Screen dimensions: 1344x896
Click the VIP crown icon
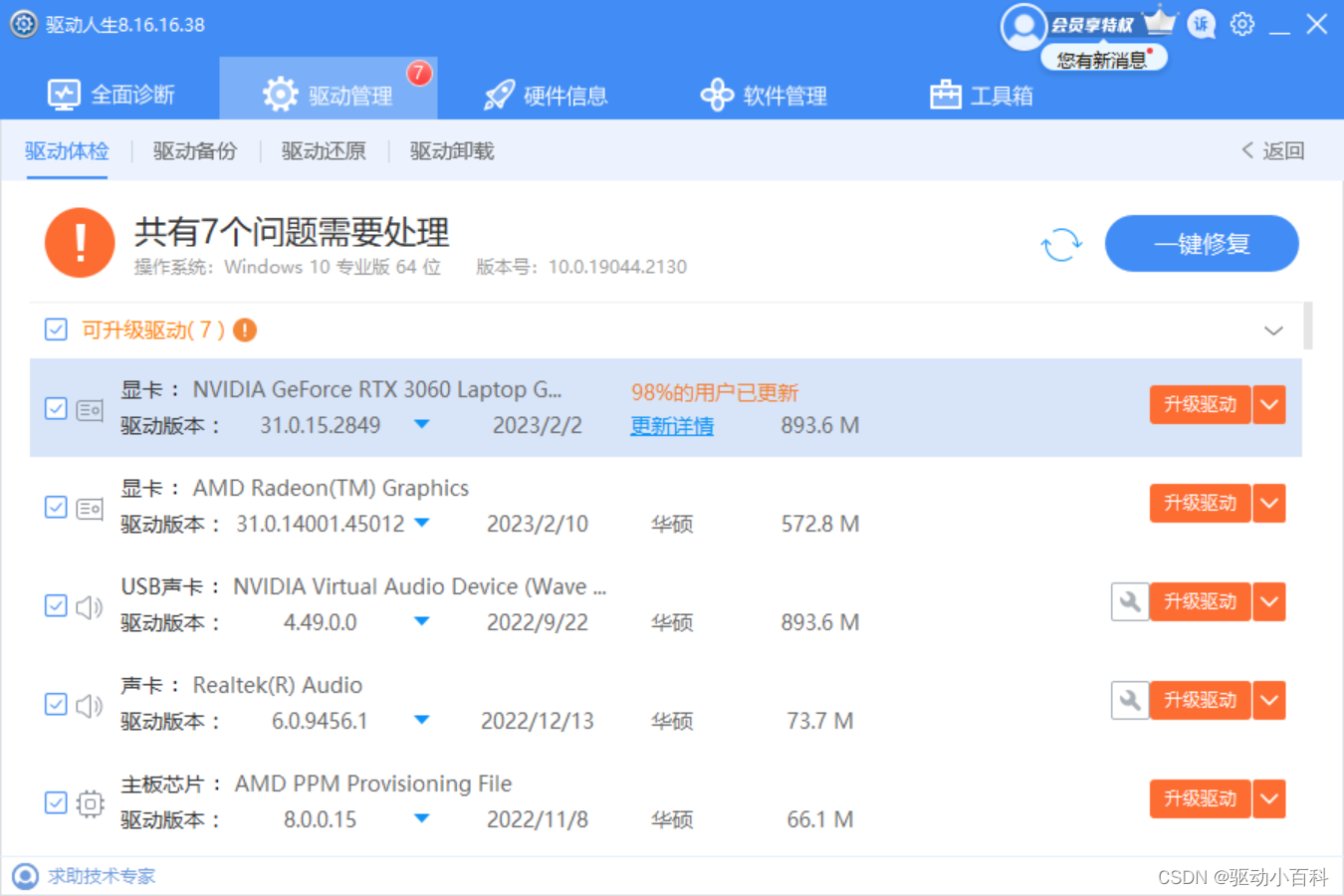point(1160,21)
